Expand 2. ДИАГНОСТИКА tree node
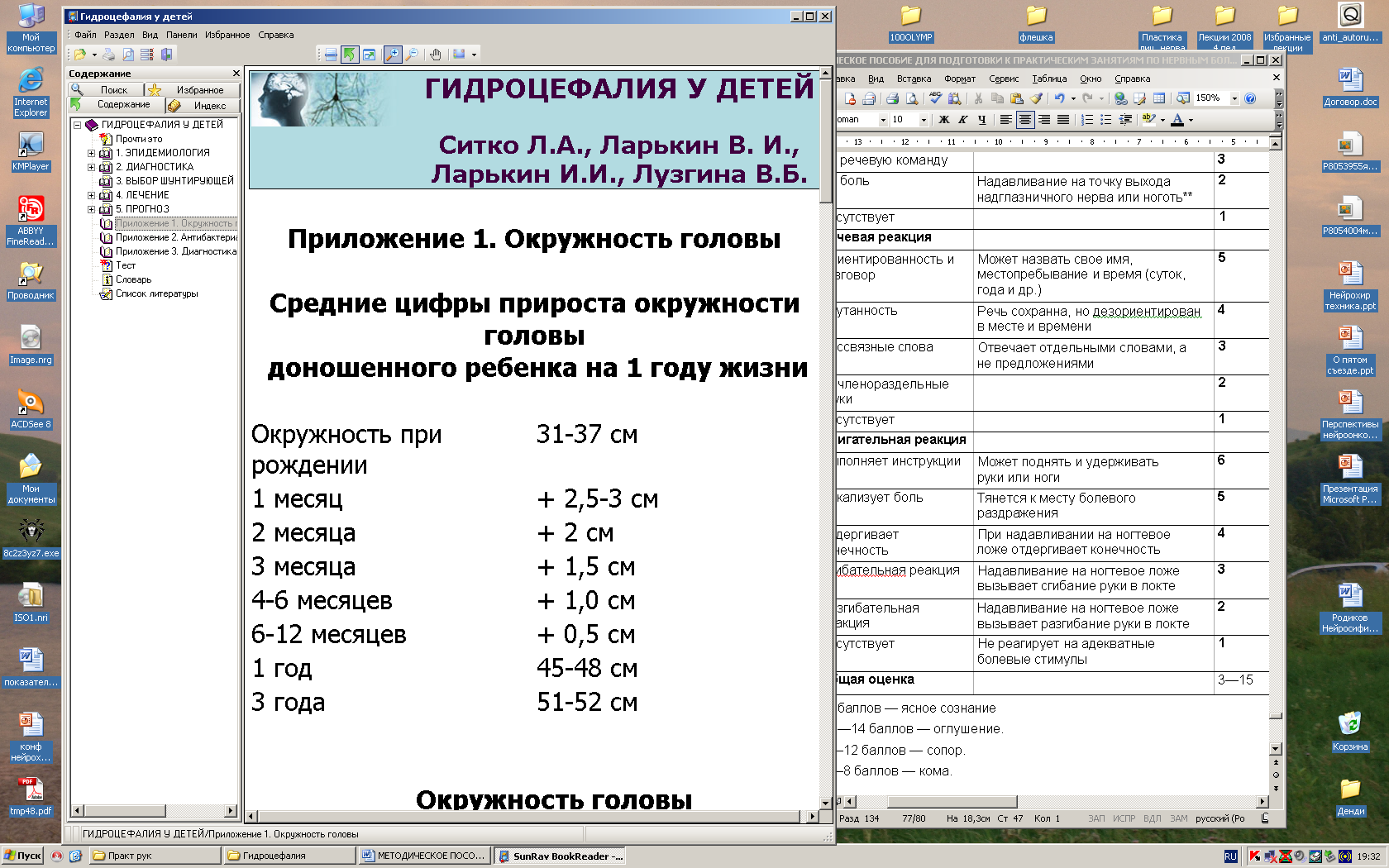Image resolution: width=1389 pixels, height=868 pixels. (92, 167)
